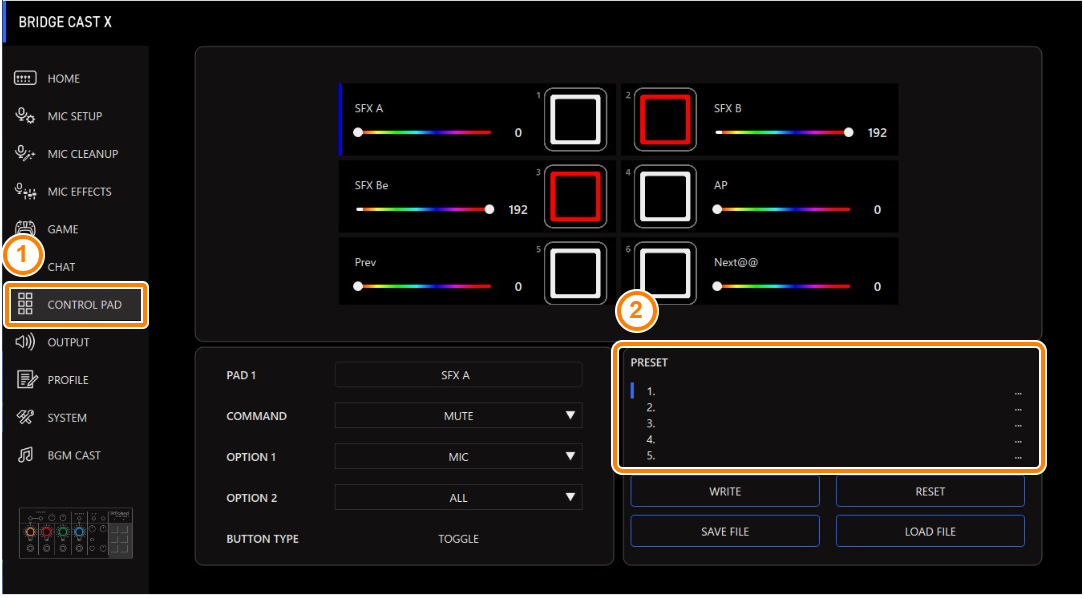Open the more options for preset 3
This screenshot has height=598, width=1084.
1018,425
